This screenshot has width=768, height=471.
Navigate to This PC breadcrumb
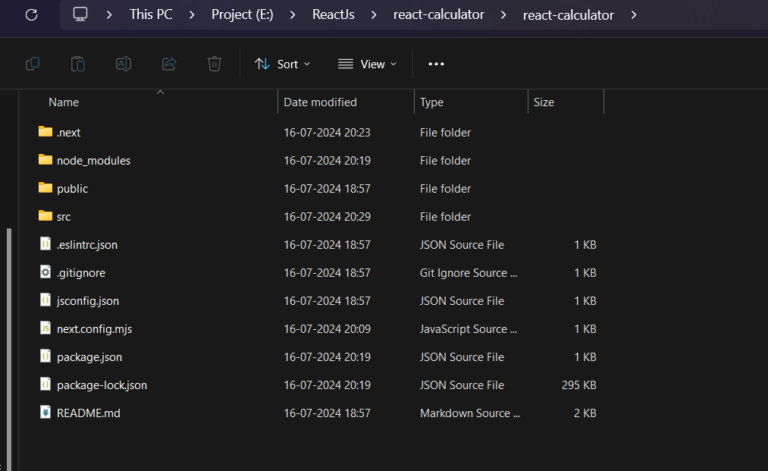coord(151,15)
